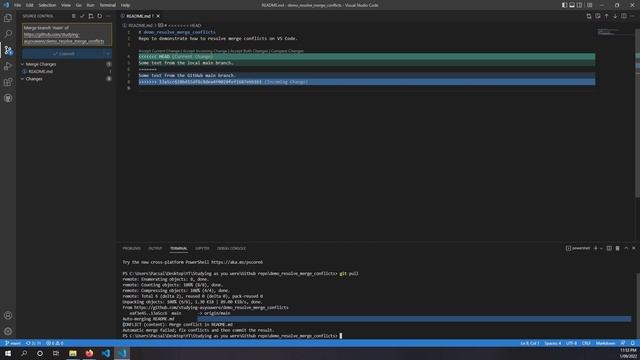Open Source Control more actions ellipsis
The image size is (640, 360).
pos(108,16)
